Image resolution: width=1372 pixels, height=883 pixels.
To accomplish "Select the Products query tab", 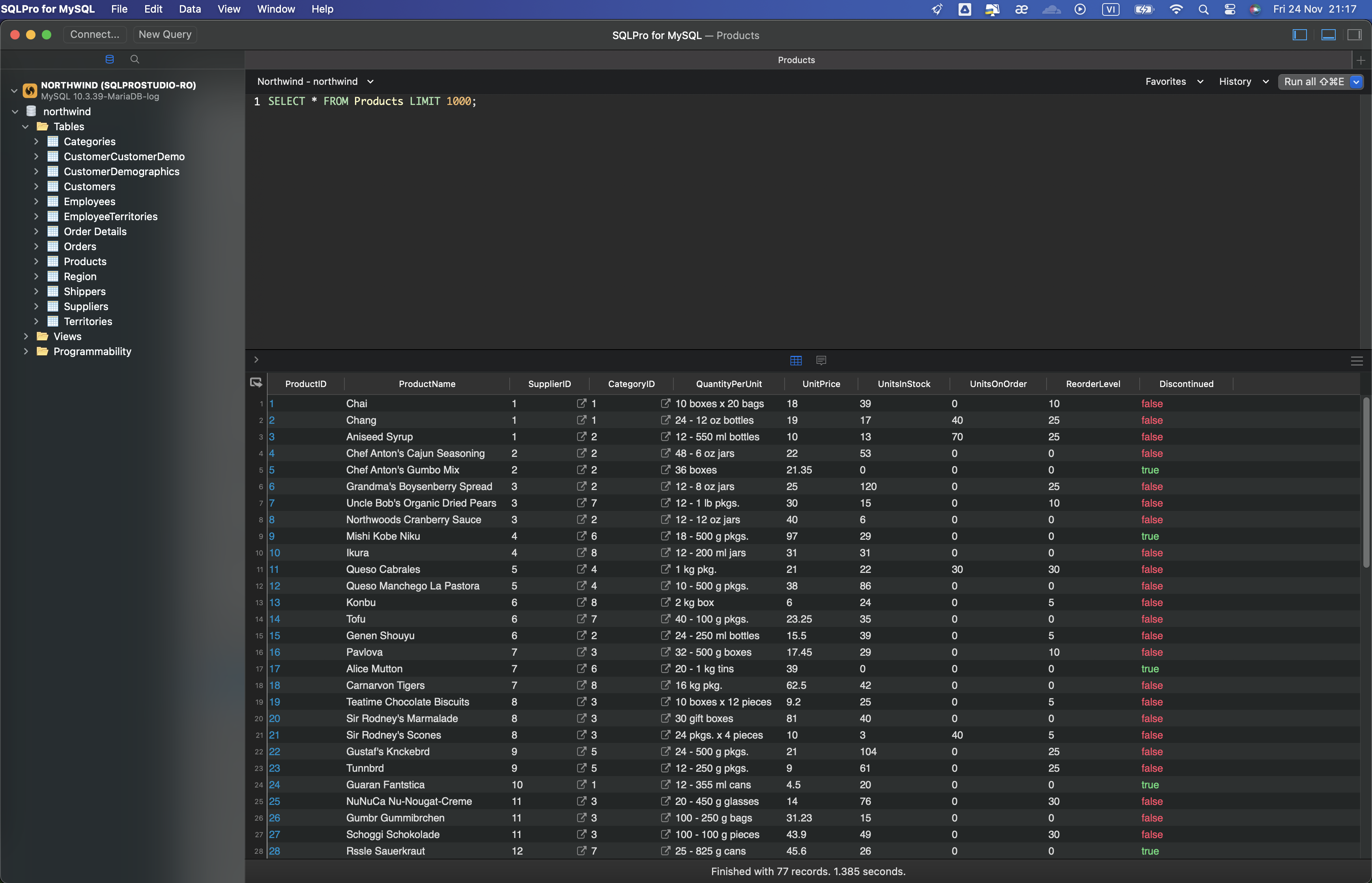I will pyautogui.click(x=796, y=60).
